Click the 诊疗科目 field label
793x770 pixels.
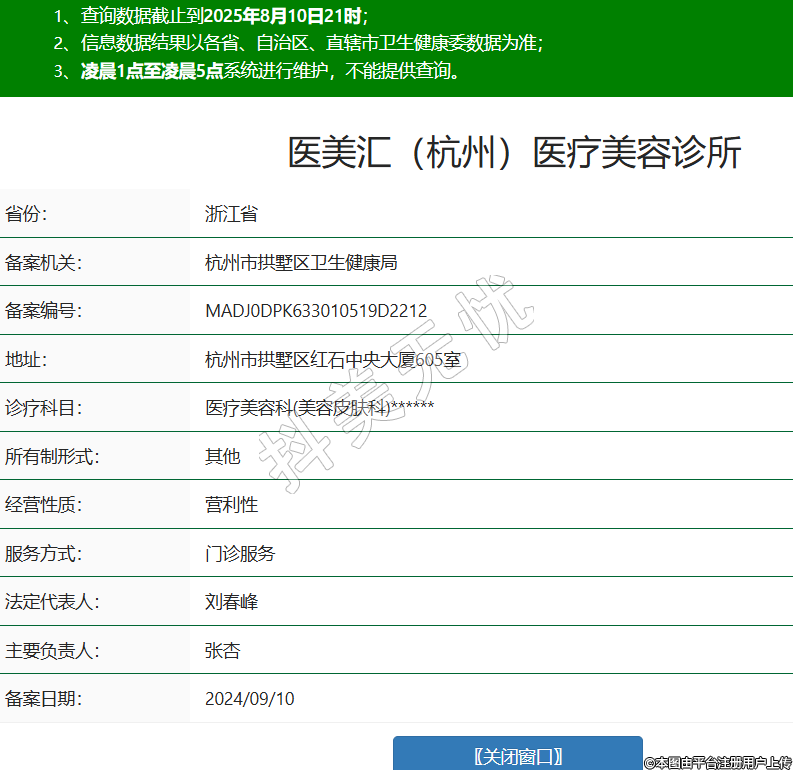(x=43, y=407)
